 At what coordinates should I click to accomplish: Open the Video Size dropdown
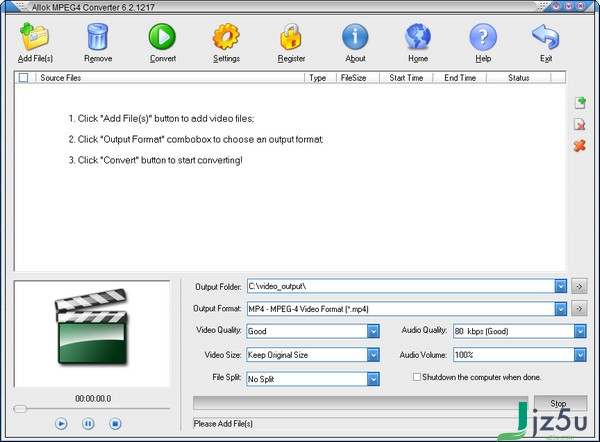[x=373, y=355]
